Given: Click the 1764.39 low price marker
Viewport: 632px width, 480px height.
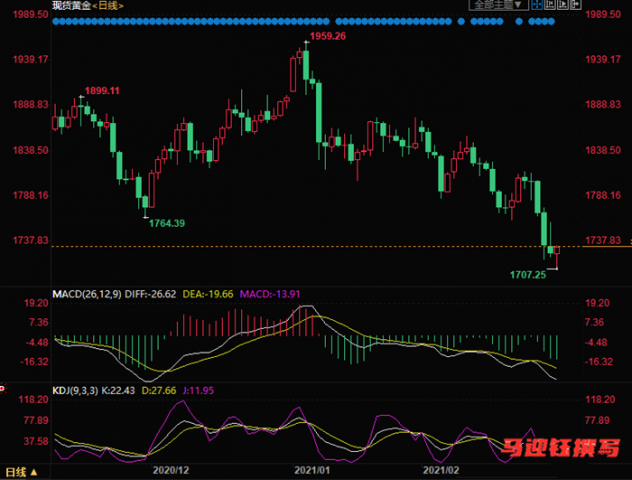Looking at the screenshot, I should [x=167, y=223].
